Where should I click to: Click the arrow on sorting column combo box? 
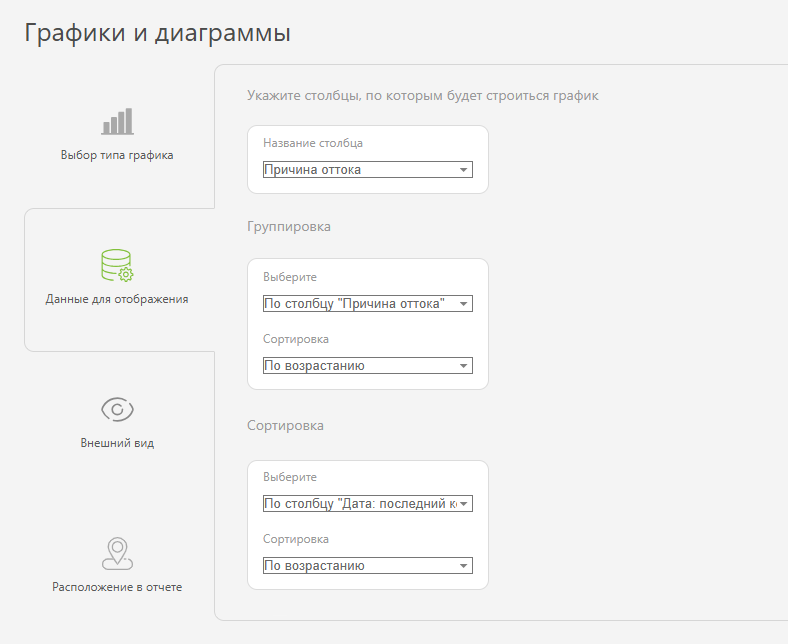coord(464,504)
